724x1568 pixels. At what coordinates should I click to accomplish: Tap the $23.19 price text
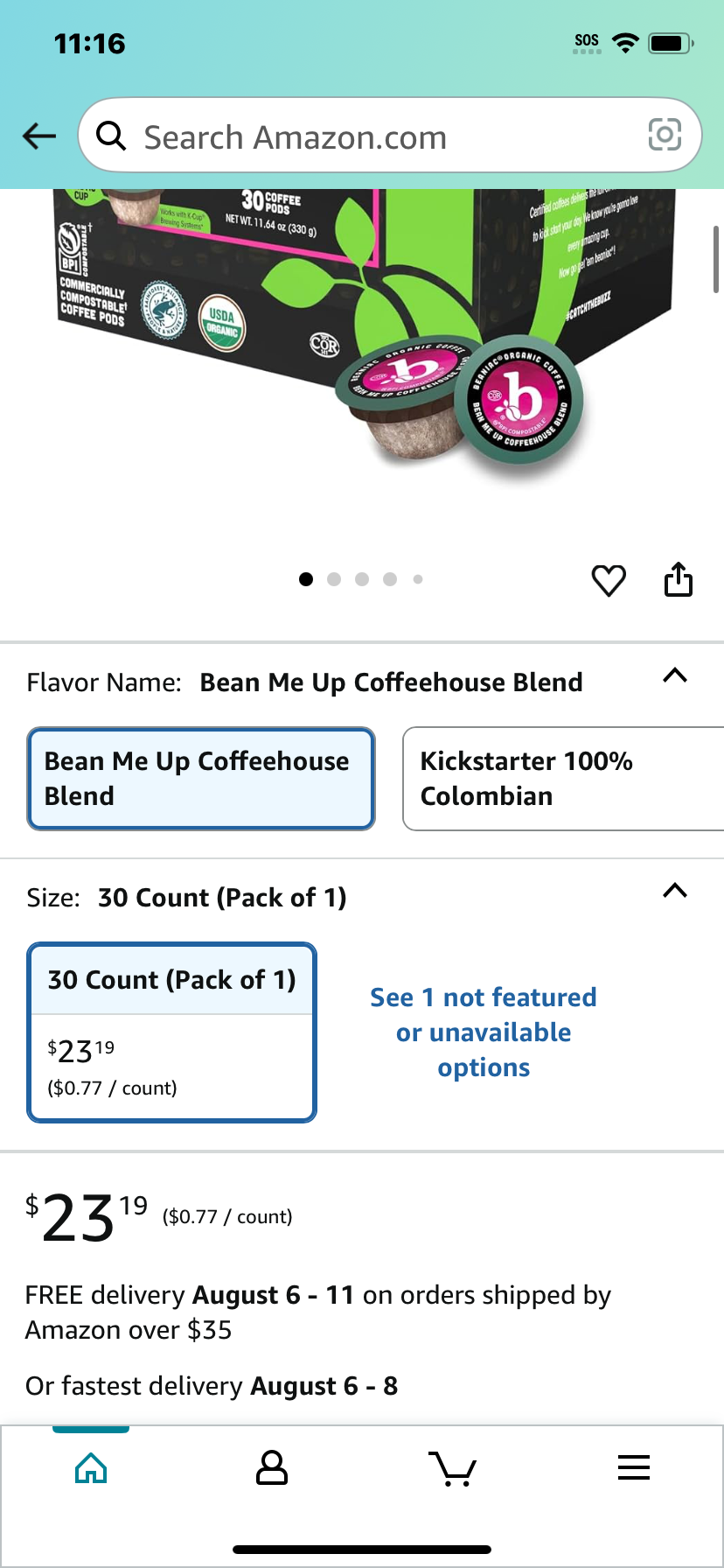coord(86,1217)
